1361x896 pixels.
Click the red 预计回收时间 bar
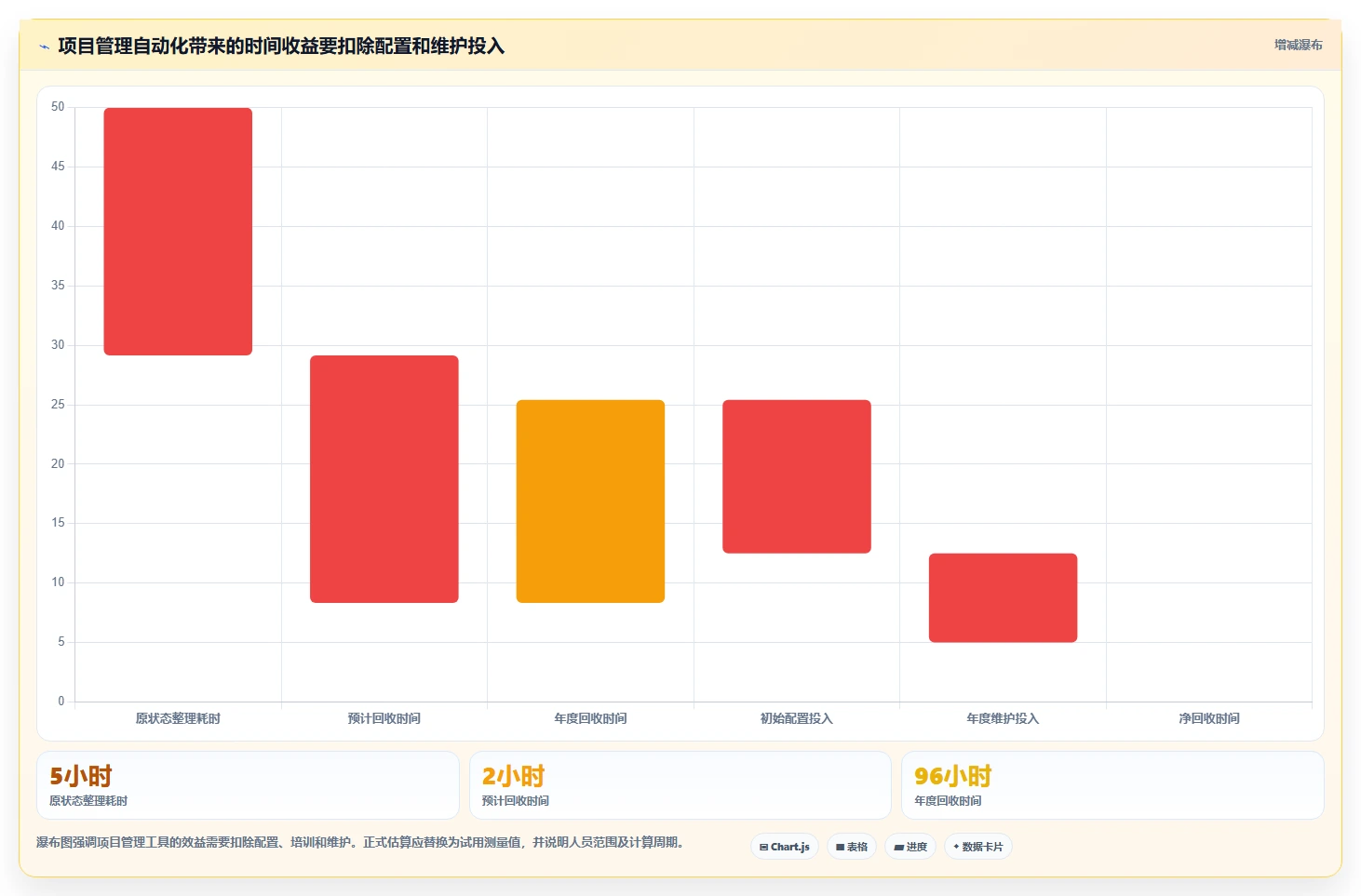(384, 479)
